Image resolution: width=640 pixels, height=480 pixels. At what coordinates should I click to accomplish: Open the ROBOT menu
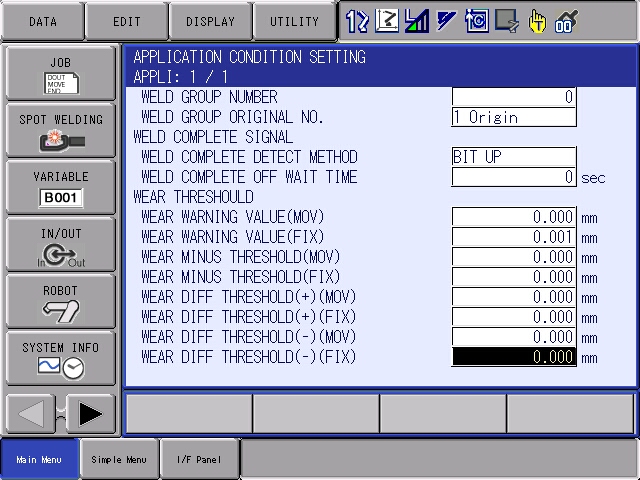pyautogui.click(x=61, y=301)
